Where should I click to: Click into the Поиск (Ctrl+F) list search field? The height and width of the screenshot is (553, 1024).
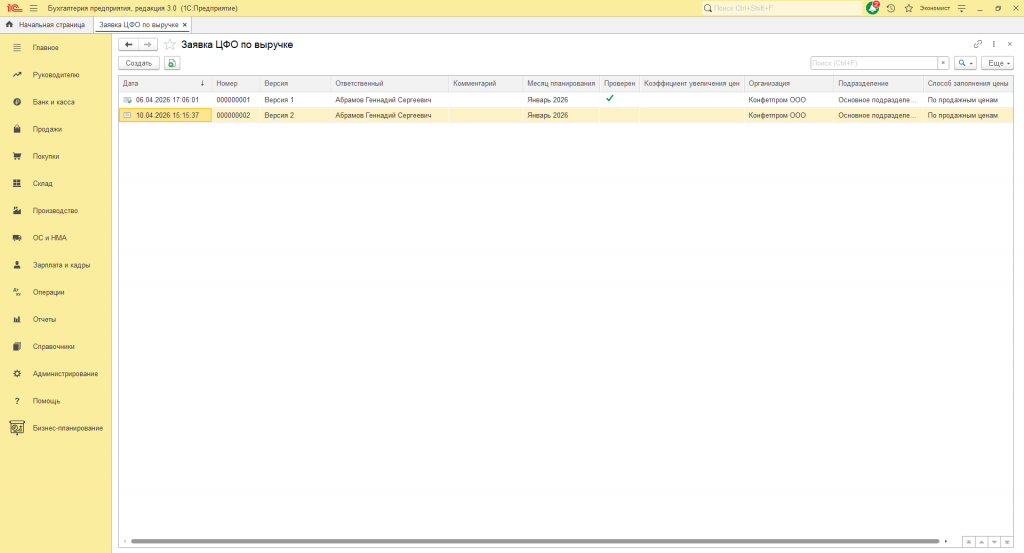(x=874, y=63)
